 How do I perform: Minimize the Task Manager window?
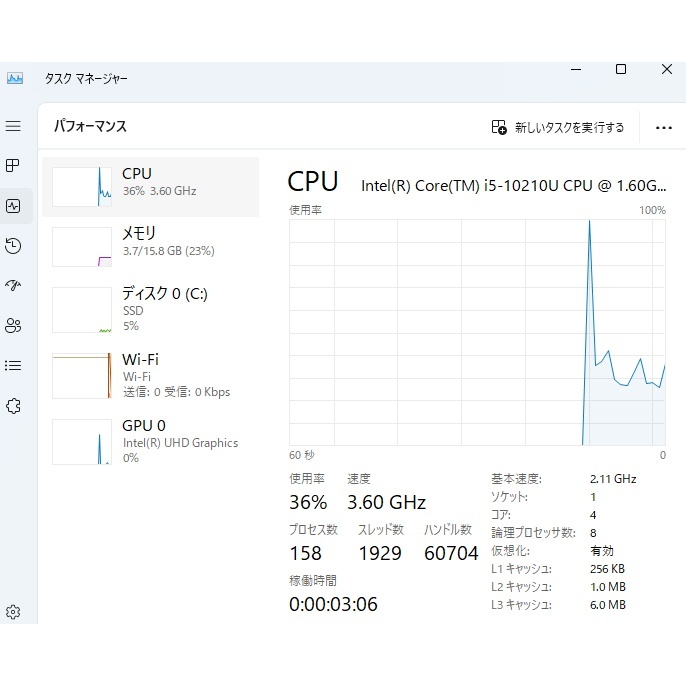576,70
